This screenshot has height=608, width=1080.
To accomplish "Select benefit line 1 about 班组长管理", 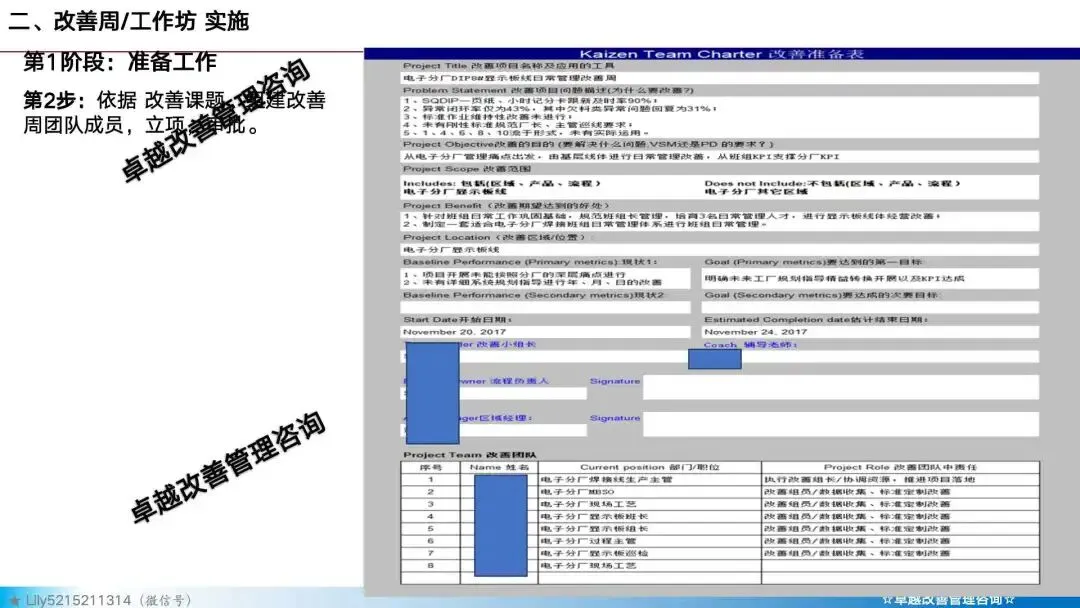I will 672,216.
